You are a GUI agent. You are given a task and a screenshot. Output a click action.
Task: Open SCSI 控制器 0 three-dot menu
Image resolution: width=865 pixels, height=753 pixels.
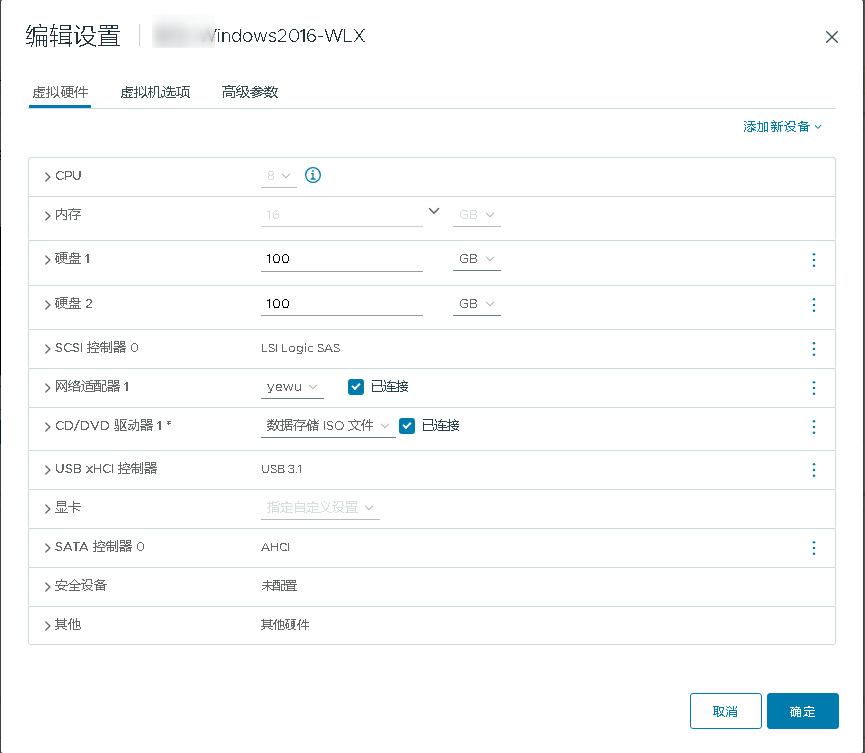coord(813,349)
